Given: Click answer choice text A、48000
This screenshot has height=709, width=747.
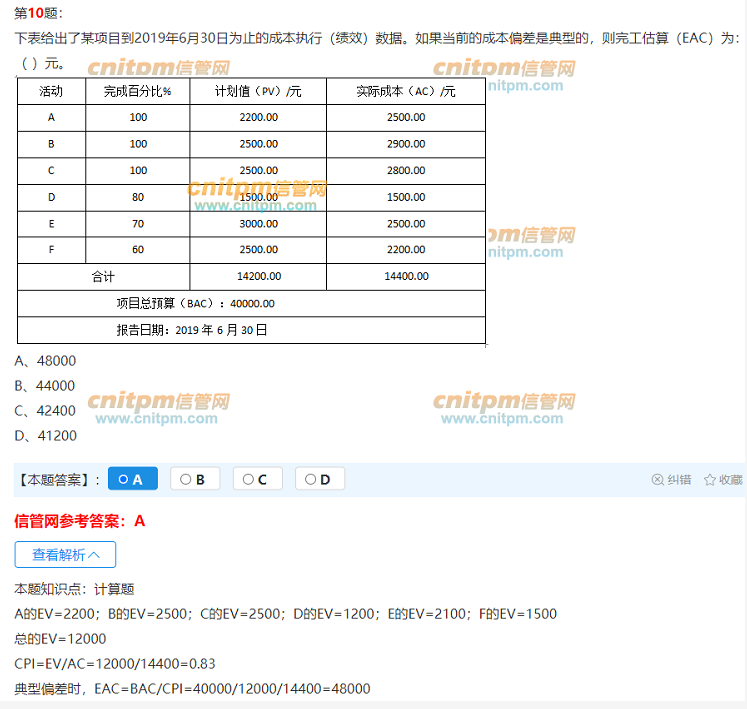Looking at the screenshot, I should 46,361.
